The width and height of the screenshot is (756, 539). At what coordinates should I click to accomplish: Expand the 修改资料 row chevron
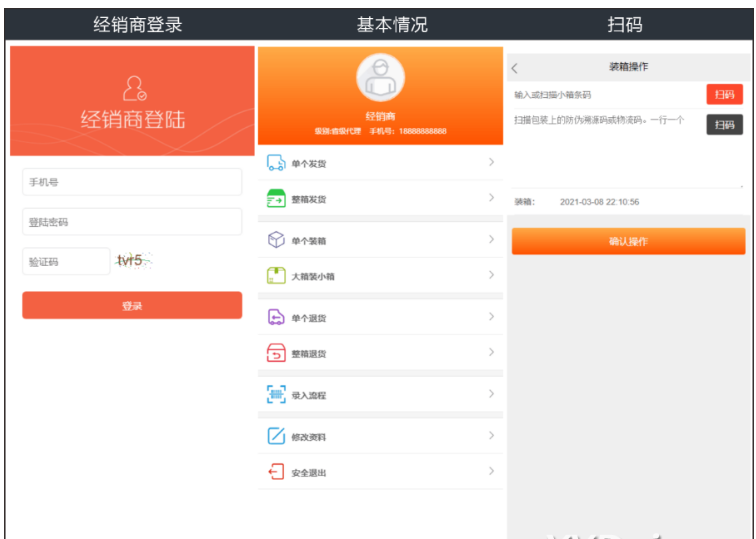point(491,436)
